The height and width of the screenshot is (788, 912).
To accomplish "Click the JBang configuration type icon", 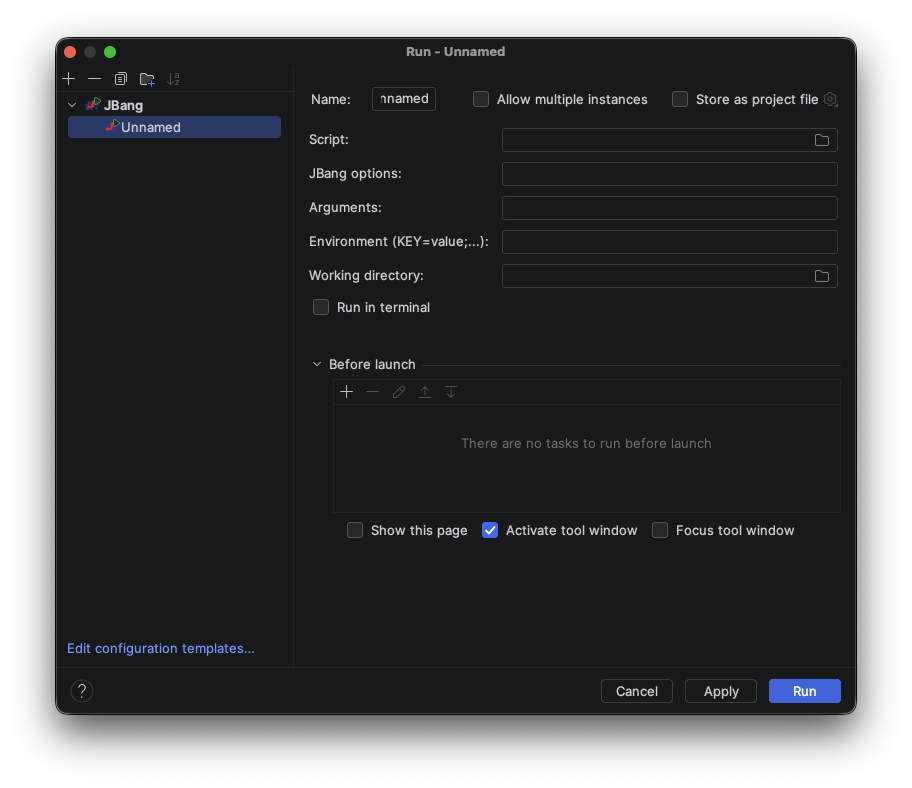I will [x=93, y=105].
